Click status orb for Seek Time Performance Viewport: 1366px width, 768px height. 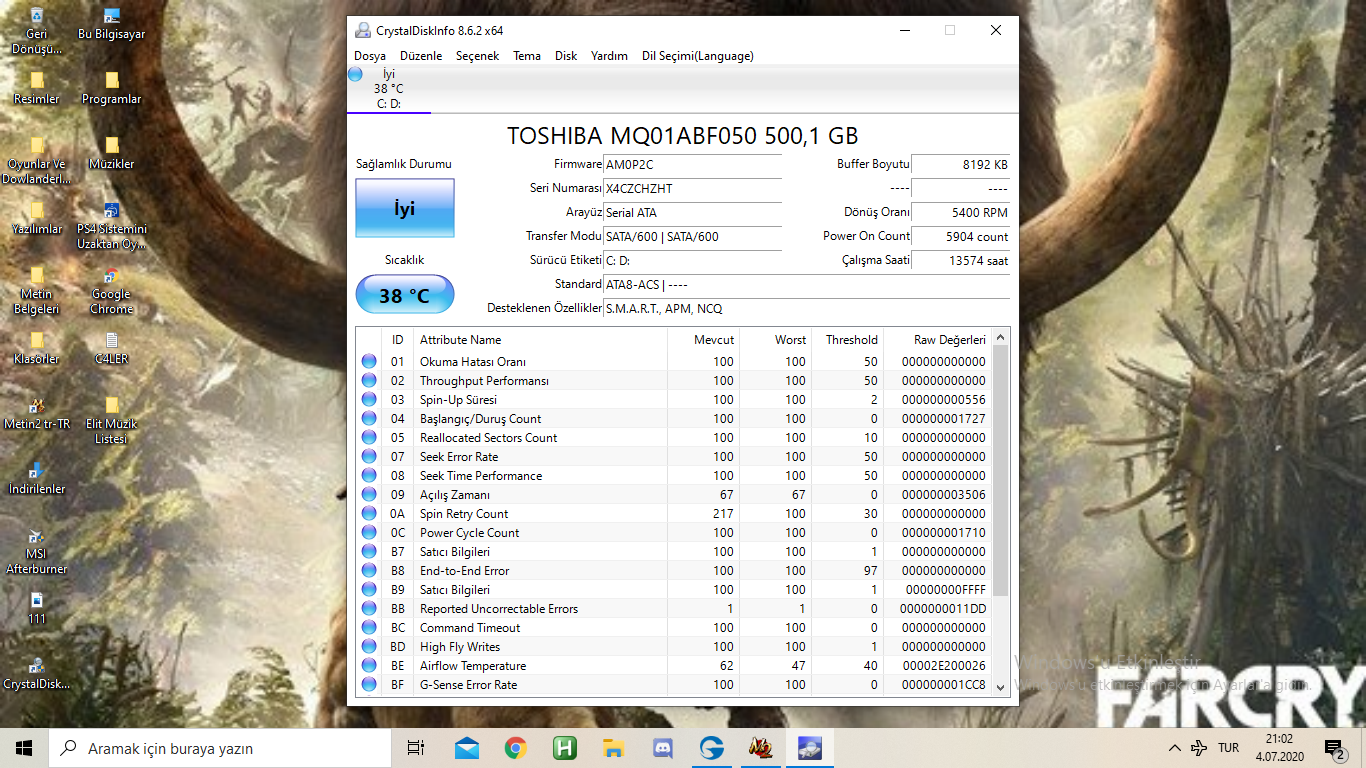point(369,475)
